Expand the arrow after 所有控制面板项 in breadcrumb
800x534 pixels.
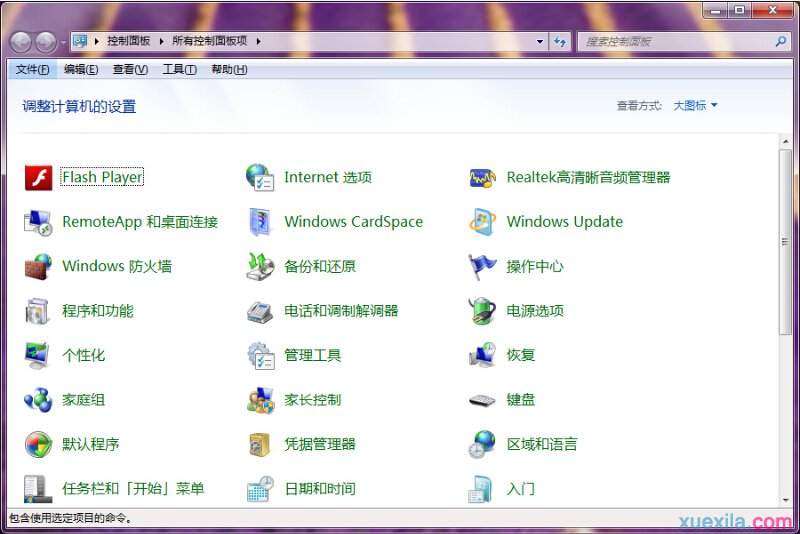tap(258, 41)
